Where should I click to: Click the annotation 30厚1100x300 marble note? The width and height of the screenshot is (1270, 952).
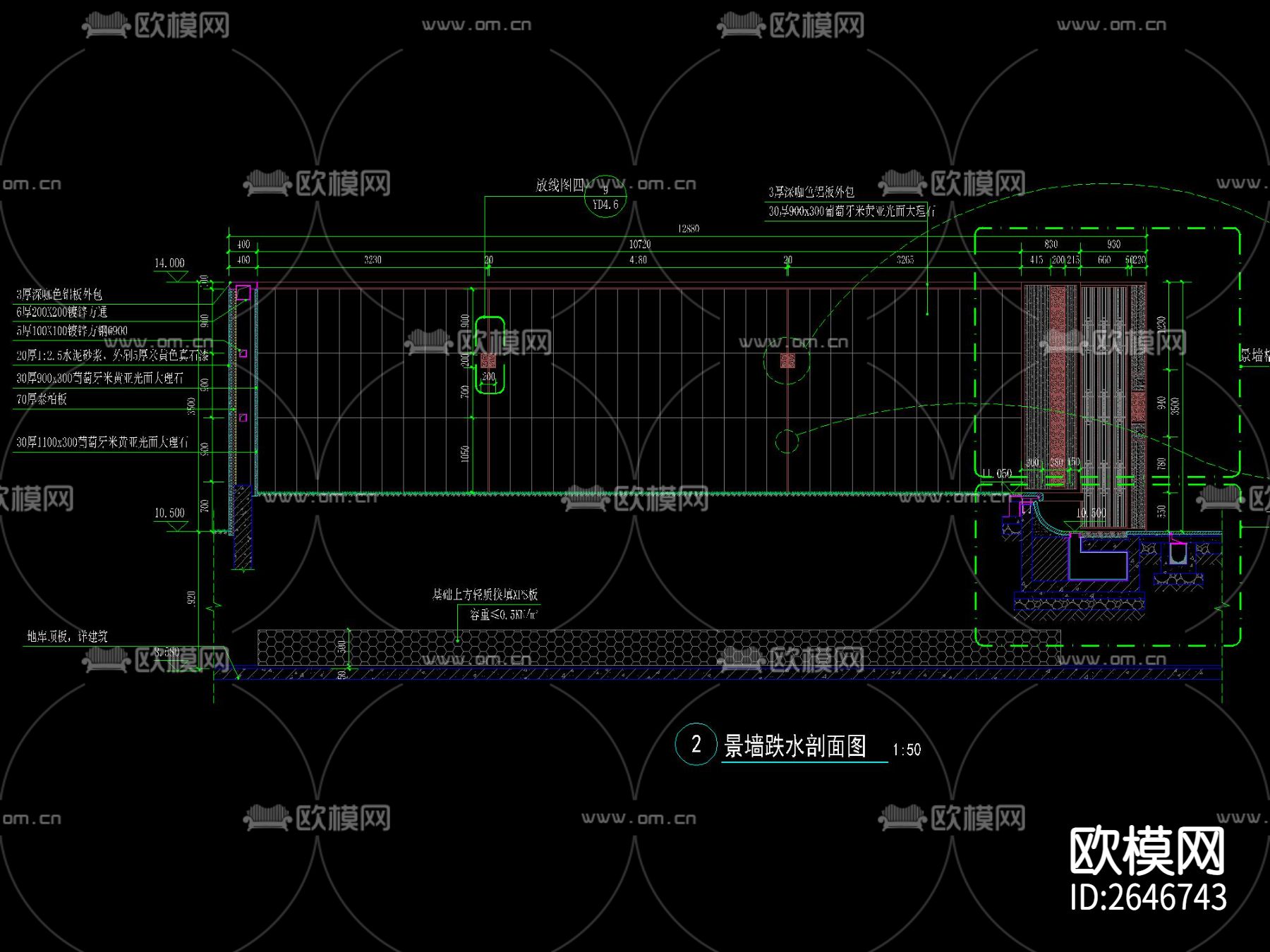pos(102,442)
